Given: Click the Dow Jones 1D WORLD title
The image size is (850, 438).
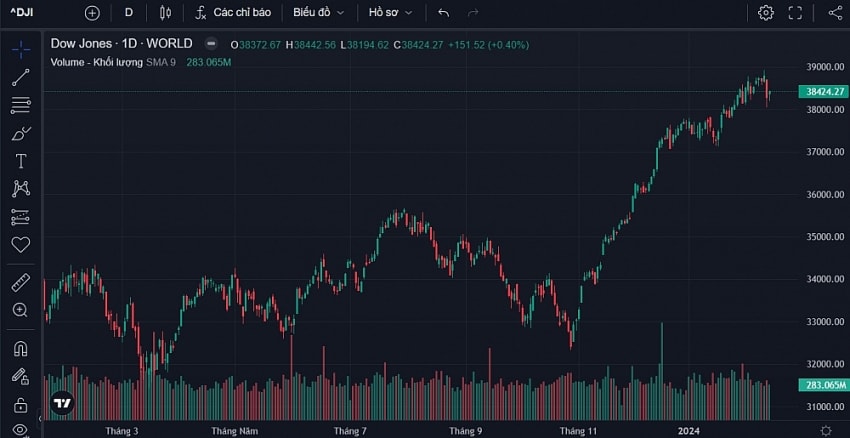Looking at the screenshot, I should click(121, 43).
